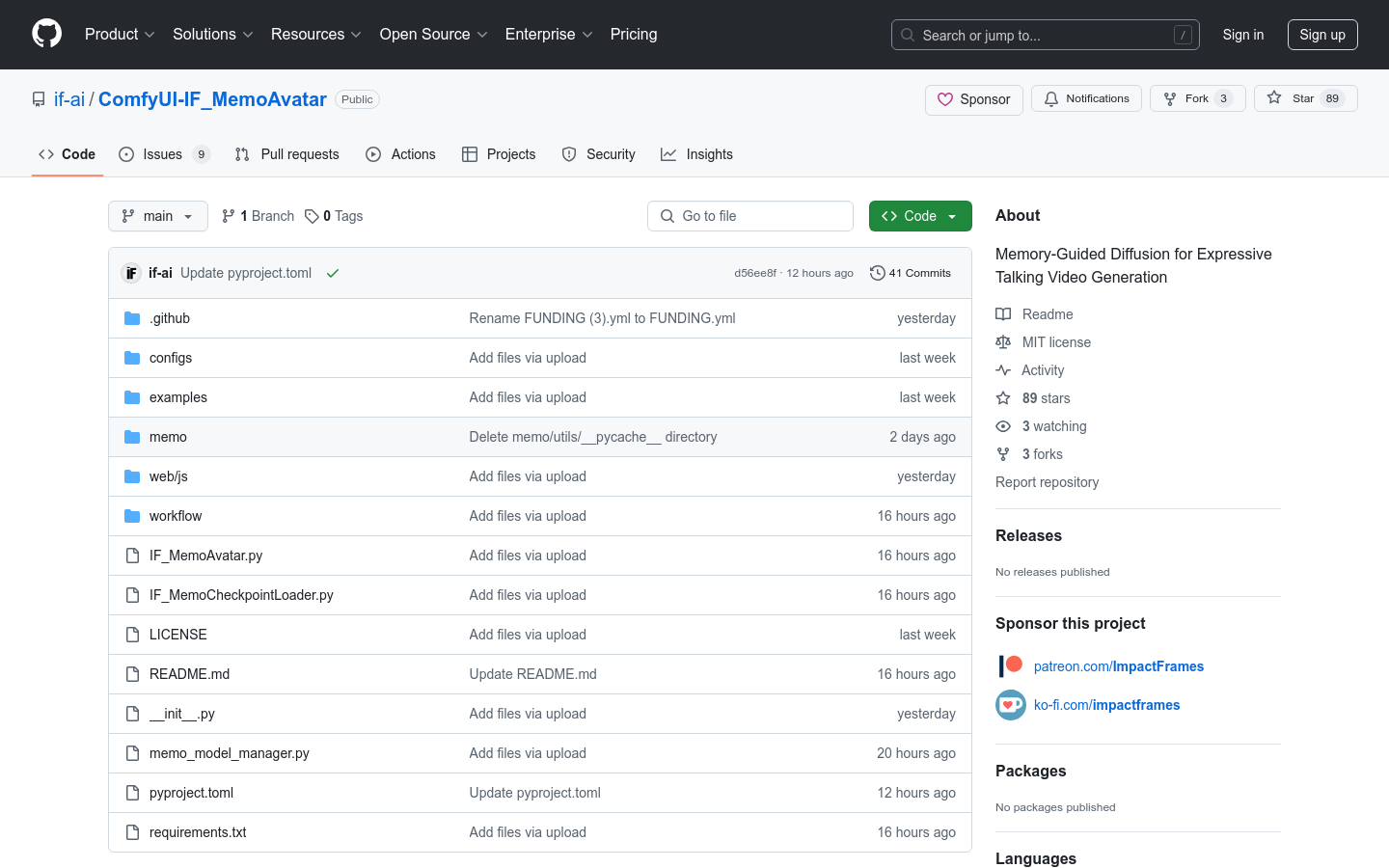Click the workflow folder icon
This screenshot has width=1389, height=868.
coord(132,516)
